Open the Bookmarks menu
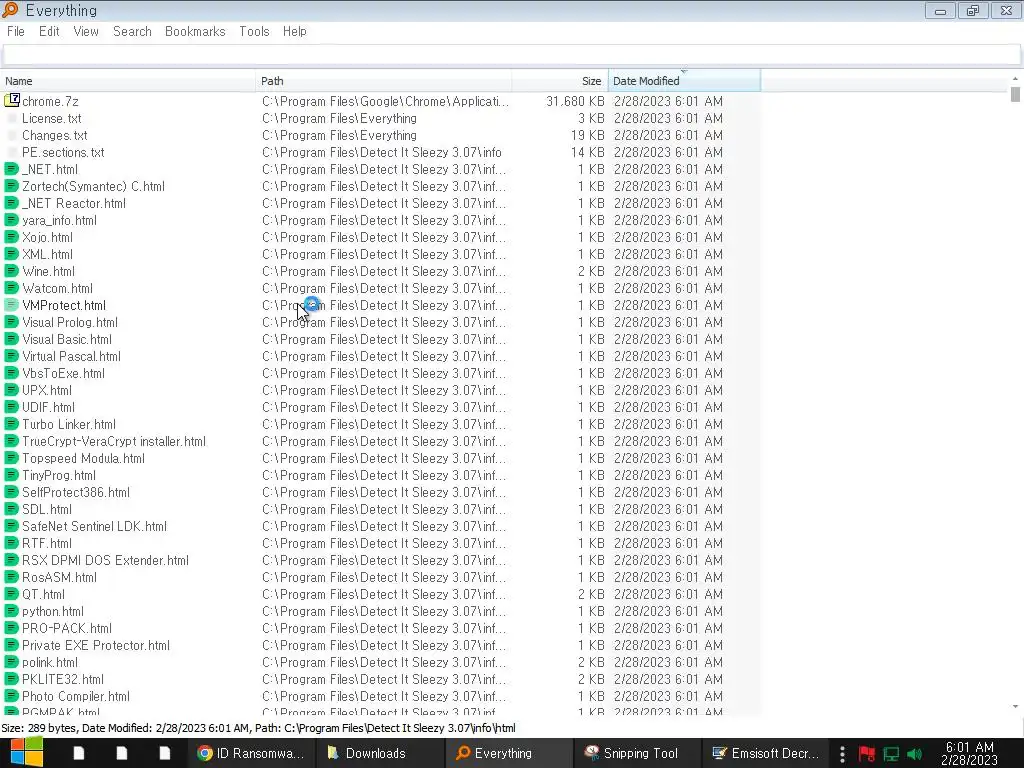1024x768 pixels. point(195,31)
